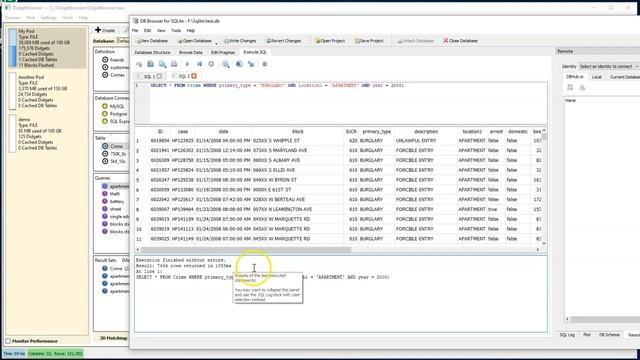Select the Current Database tab in the Remote panel
This screenshot has height=360, width=640.
click(624, 77)
